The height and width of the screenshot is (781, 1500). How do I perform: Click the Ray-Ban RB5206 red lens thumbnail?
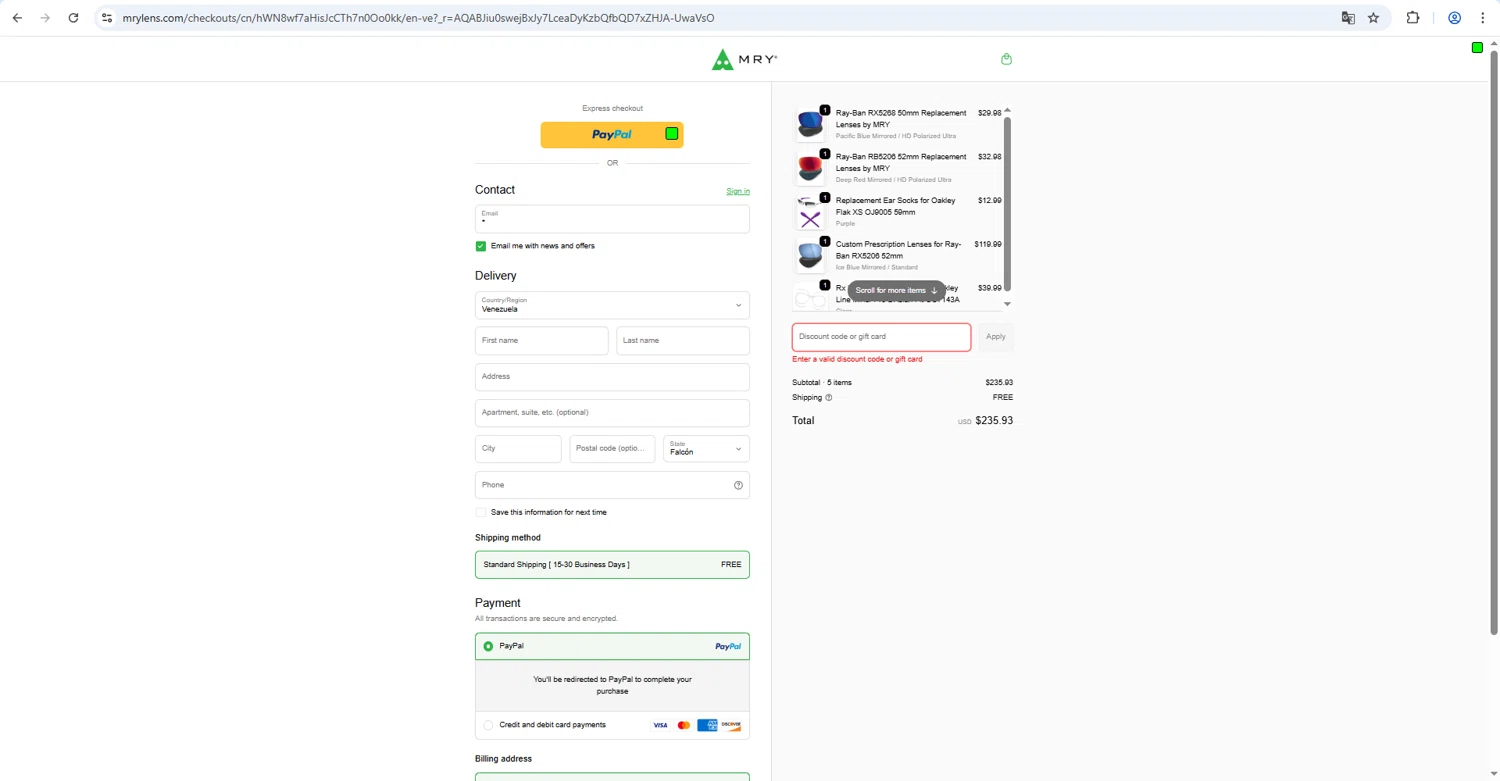tap(810, 168)
